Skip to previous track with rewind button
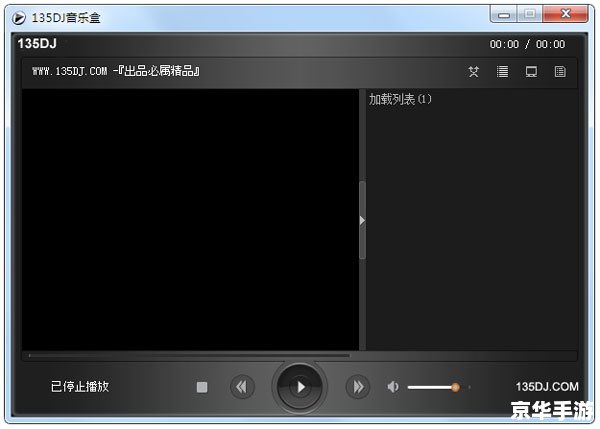The image size is (600, 429). point(241,387)
